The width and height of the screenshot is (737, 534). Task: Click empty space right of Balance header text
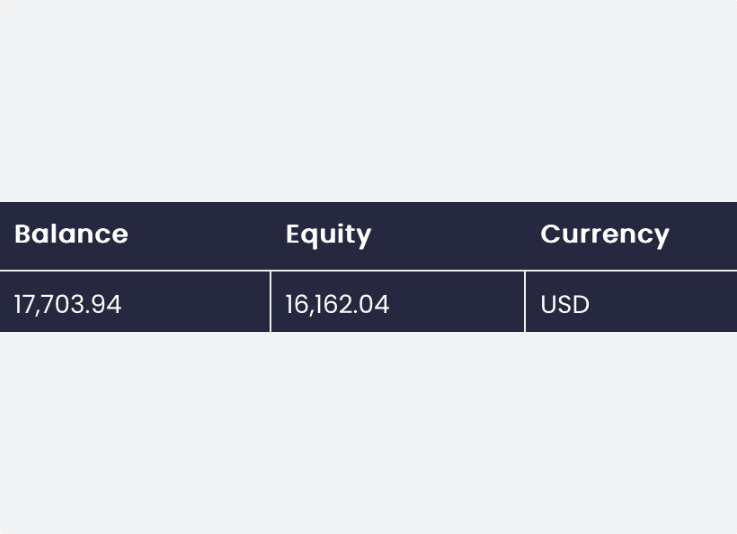click(200, 234)
